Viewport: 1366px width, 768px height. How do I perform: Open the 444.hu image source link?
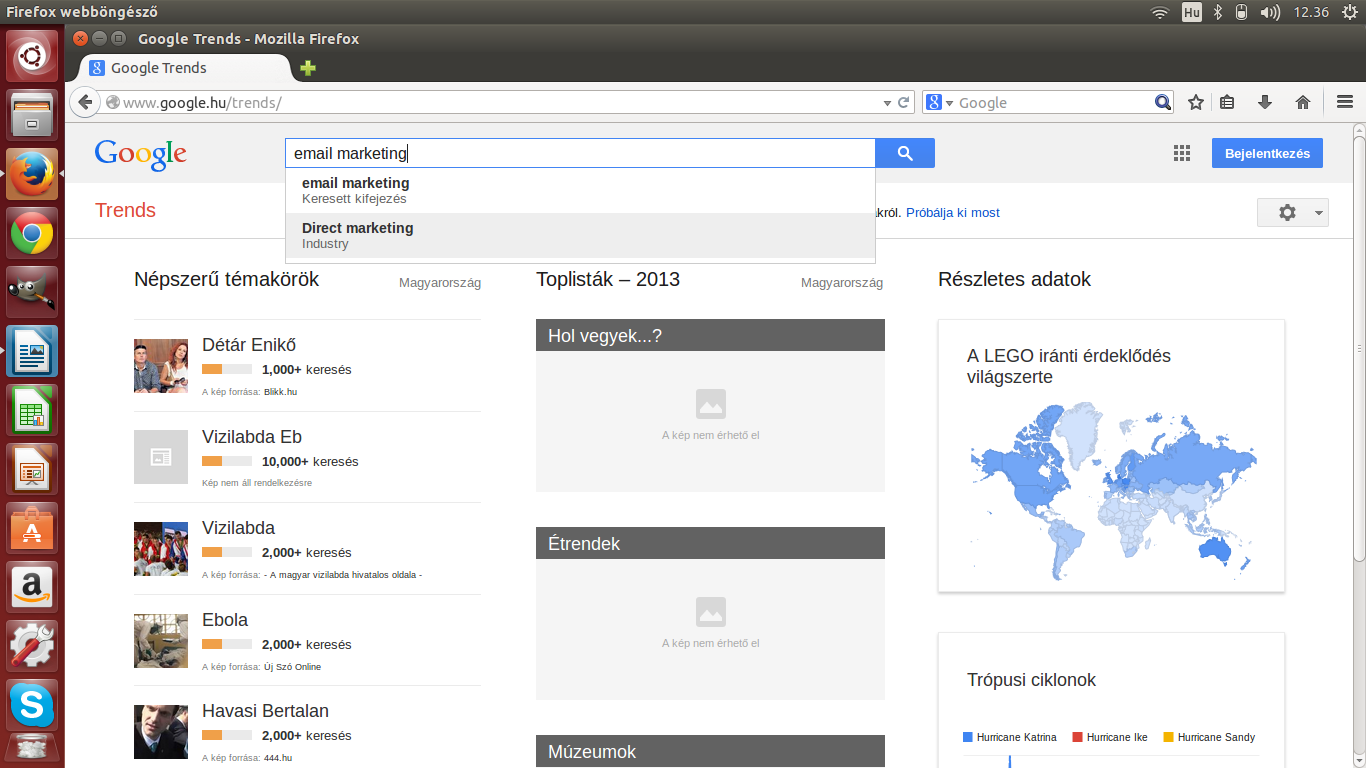tap(278, 758)
